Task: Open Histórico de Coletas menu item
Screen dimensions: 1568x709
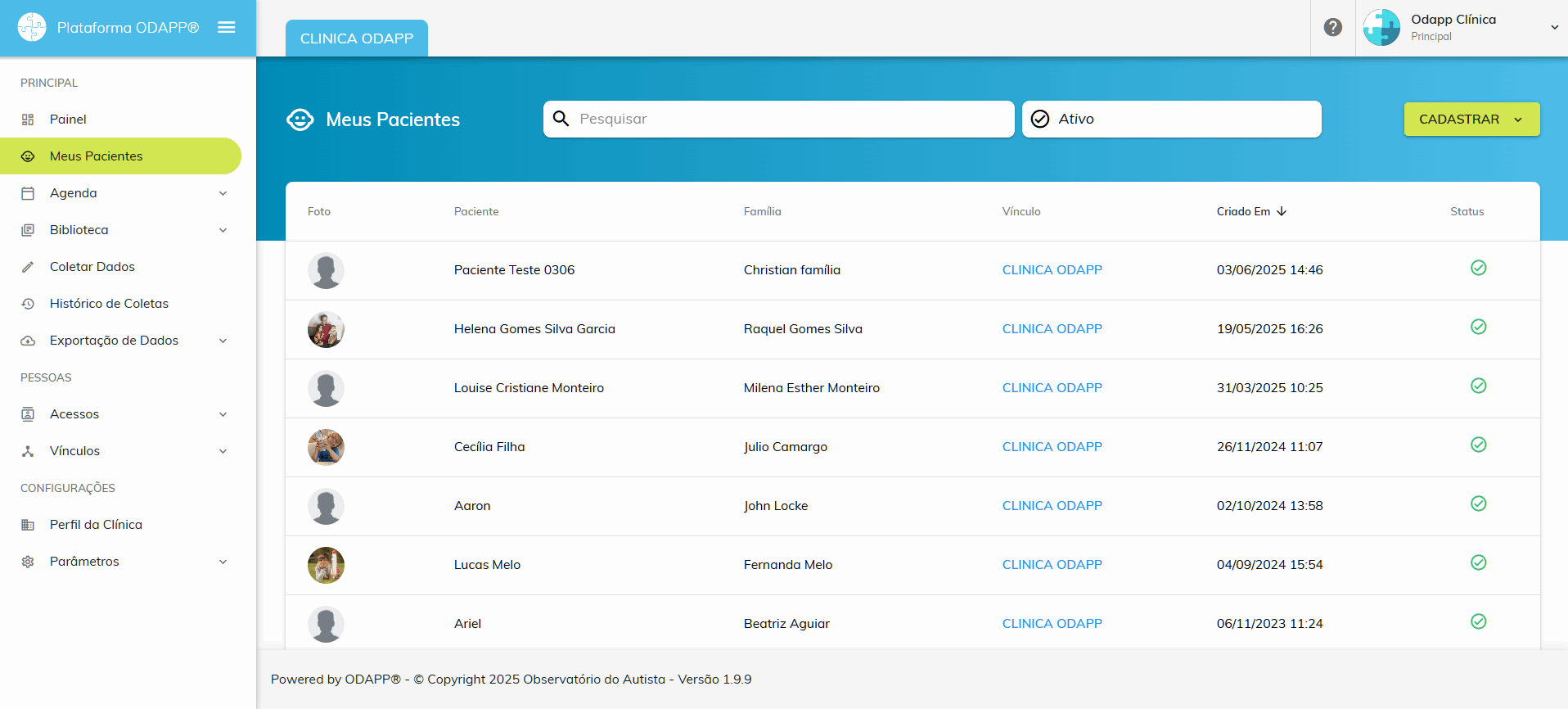Action: 120,304
